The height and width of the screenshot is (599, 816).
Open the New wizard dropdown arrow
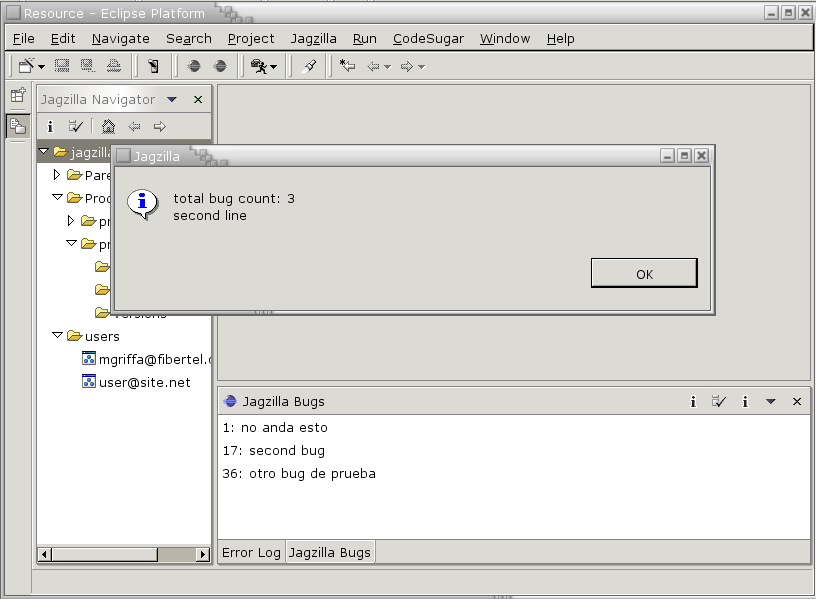[42, 67]
